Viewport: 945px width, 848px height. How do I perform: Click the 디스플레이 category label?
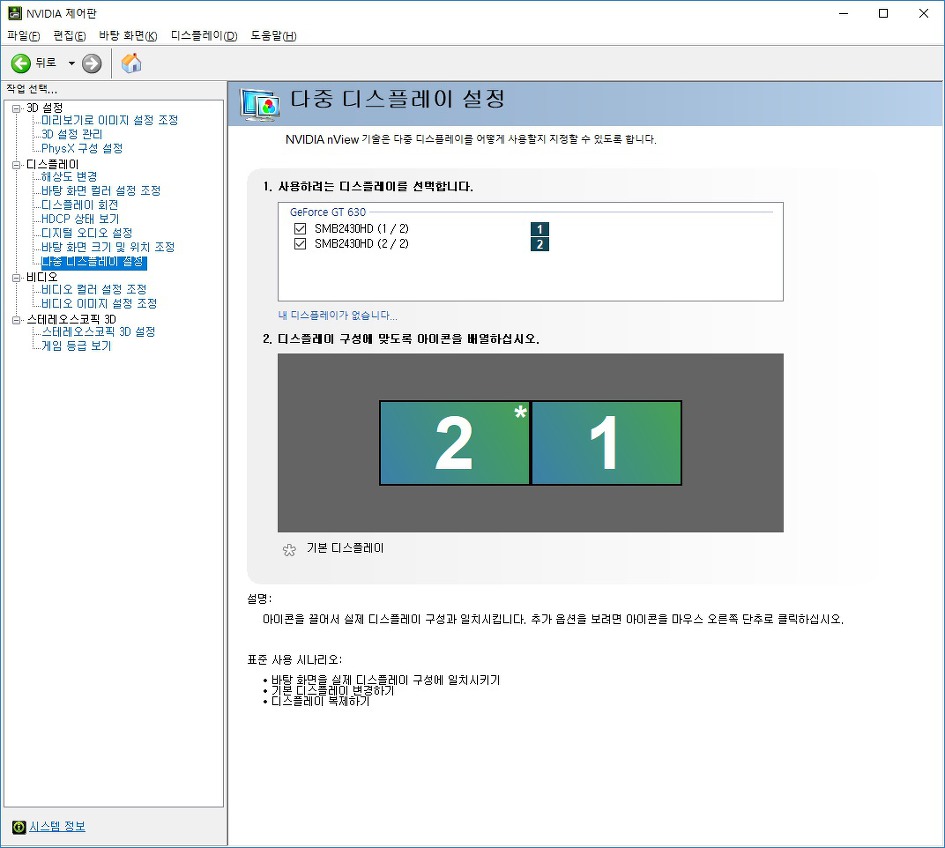pyautogui.click(x=52, y=165)
